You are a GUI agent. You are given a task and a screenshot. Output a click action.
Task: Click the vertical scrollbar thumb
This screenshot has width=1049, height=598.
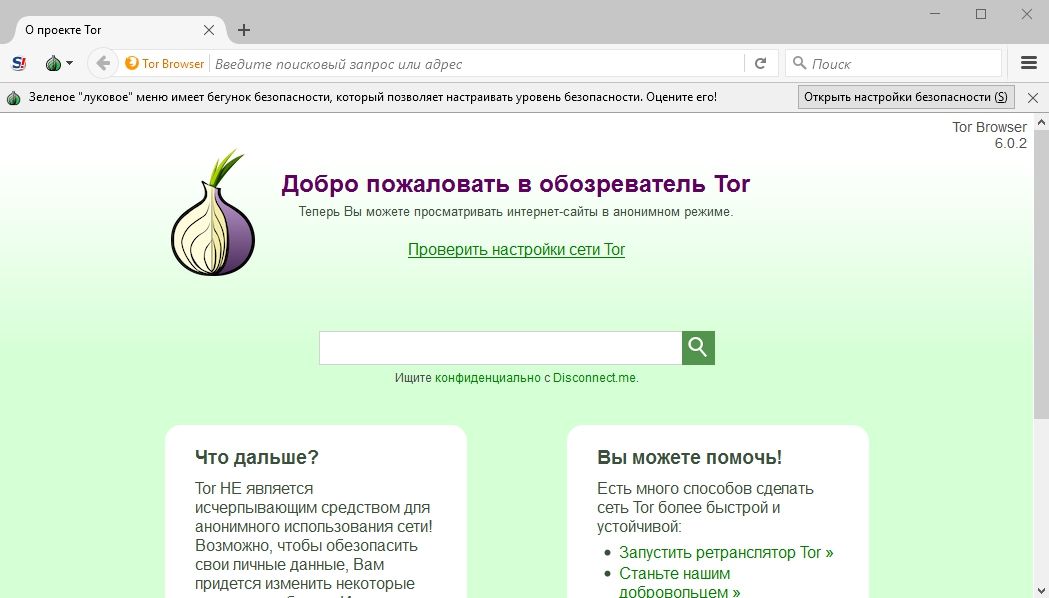click(x=1041, y=274)
